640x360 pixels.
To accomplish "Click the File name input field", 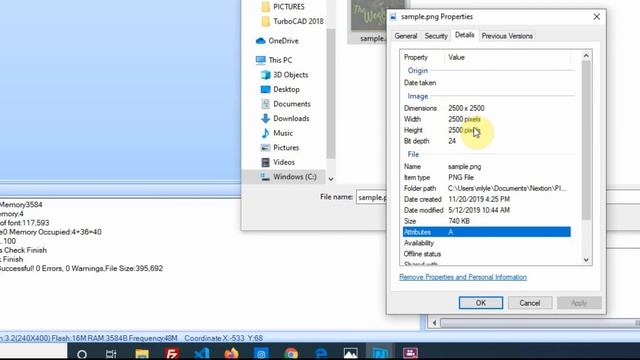I will click(371, 197).
